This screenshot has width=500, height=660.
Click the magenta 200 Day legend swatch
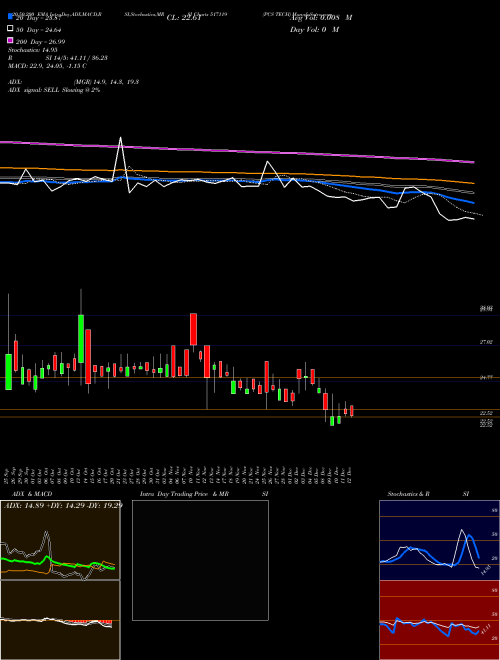pyautogui.click(x=10, y=40)
